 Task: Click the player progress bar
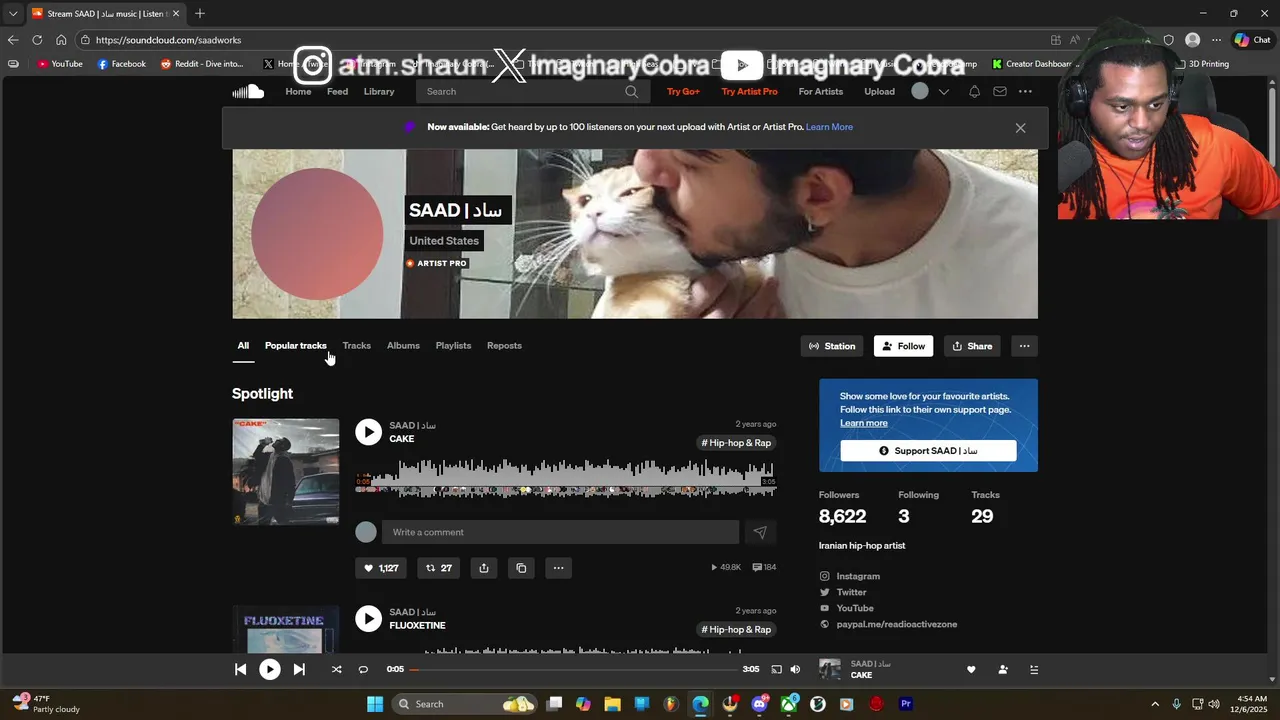[575, 670]
